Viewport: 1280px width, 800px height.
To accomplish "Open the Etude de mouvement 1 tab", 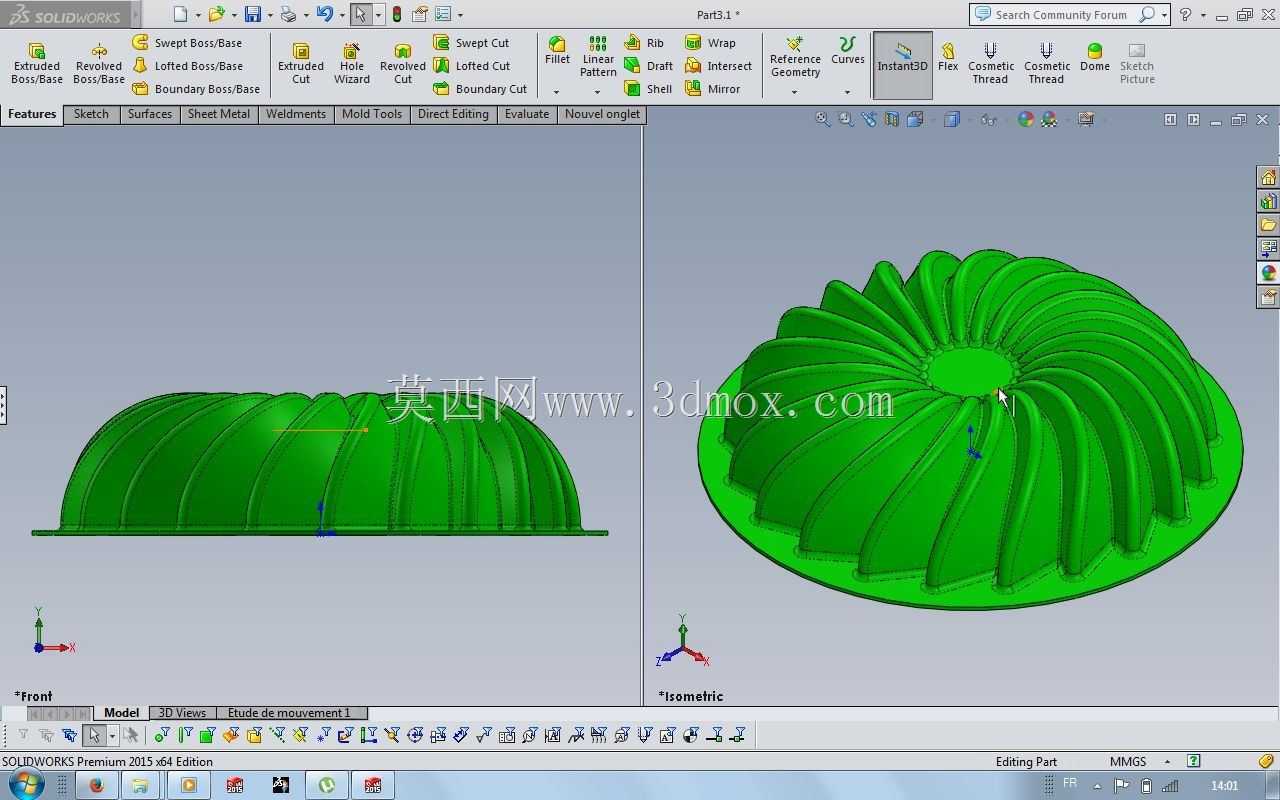I will 289,713.
